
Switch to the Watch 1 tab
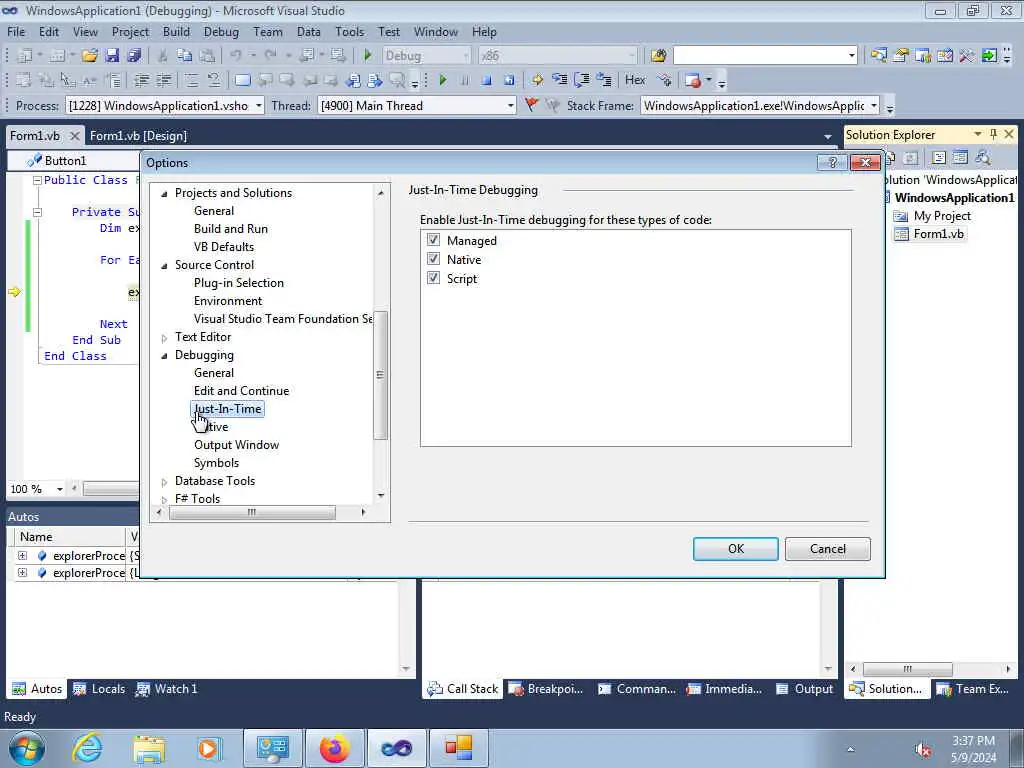point(167,688)
